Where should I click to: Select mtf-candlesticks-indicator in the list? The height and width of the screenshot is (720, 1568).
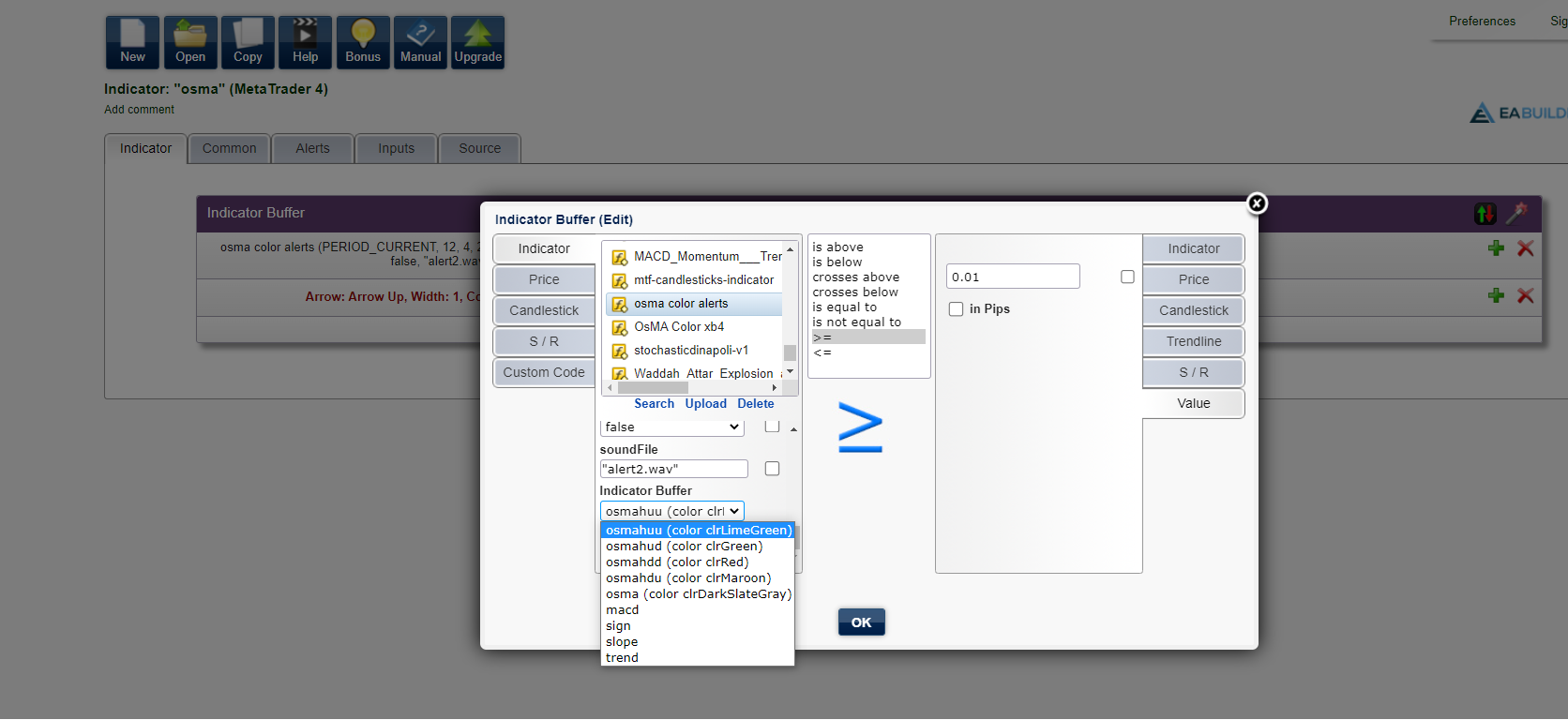(695, 279)
